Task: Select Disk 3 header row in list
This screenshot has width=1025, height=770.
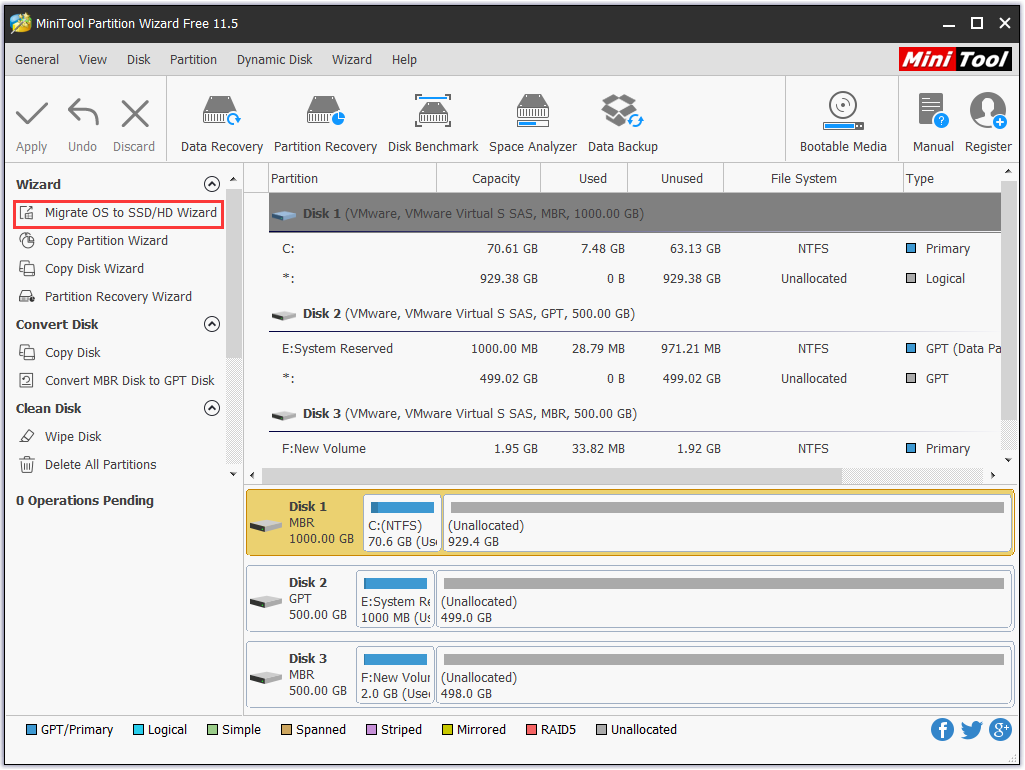Action: pos(634,414)
